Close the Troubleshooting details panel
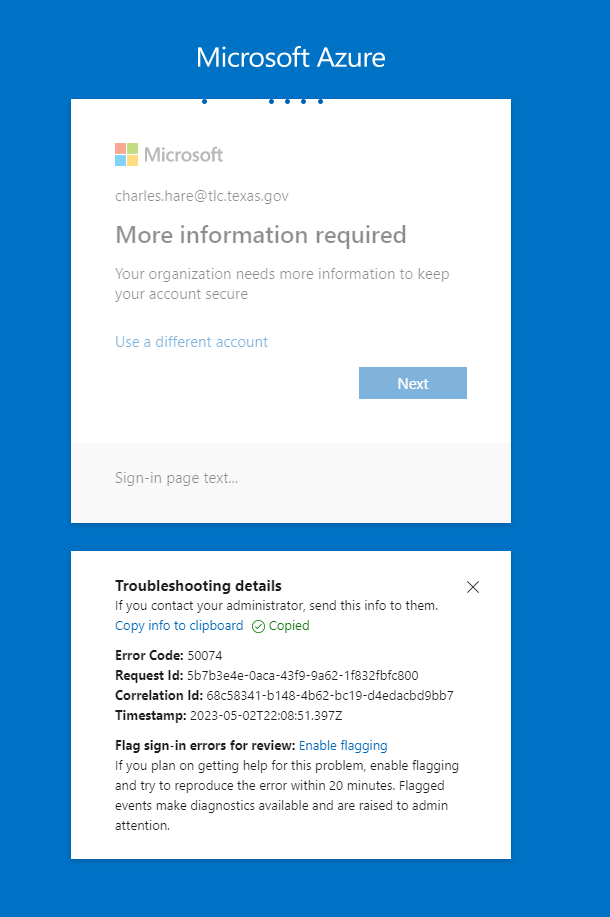The image size is (610, 917). tap(473, 587)
